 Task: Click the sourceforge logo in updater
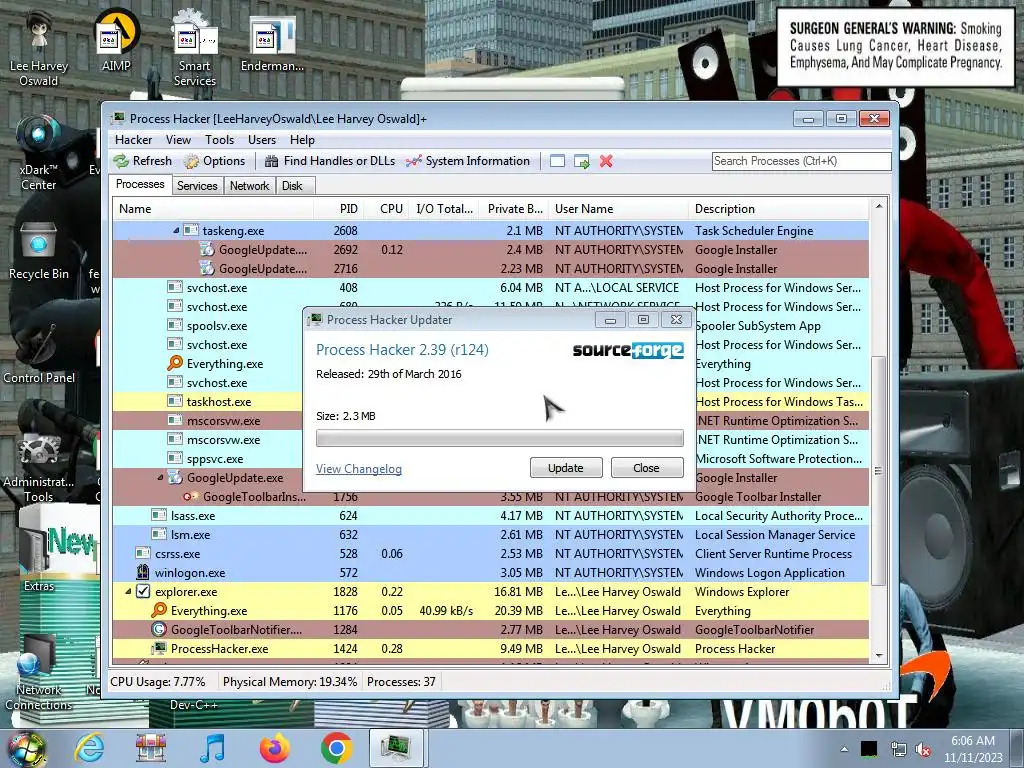click(628, 351)
